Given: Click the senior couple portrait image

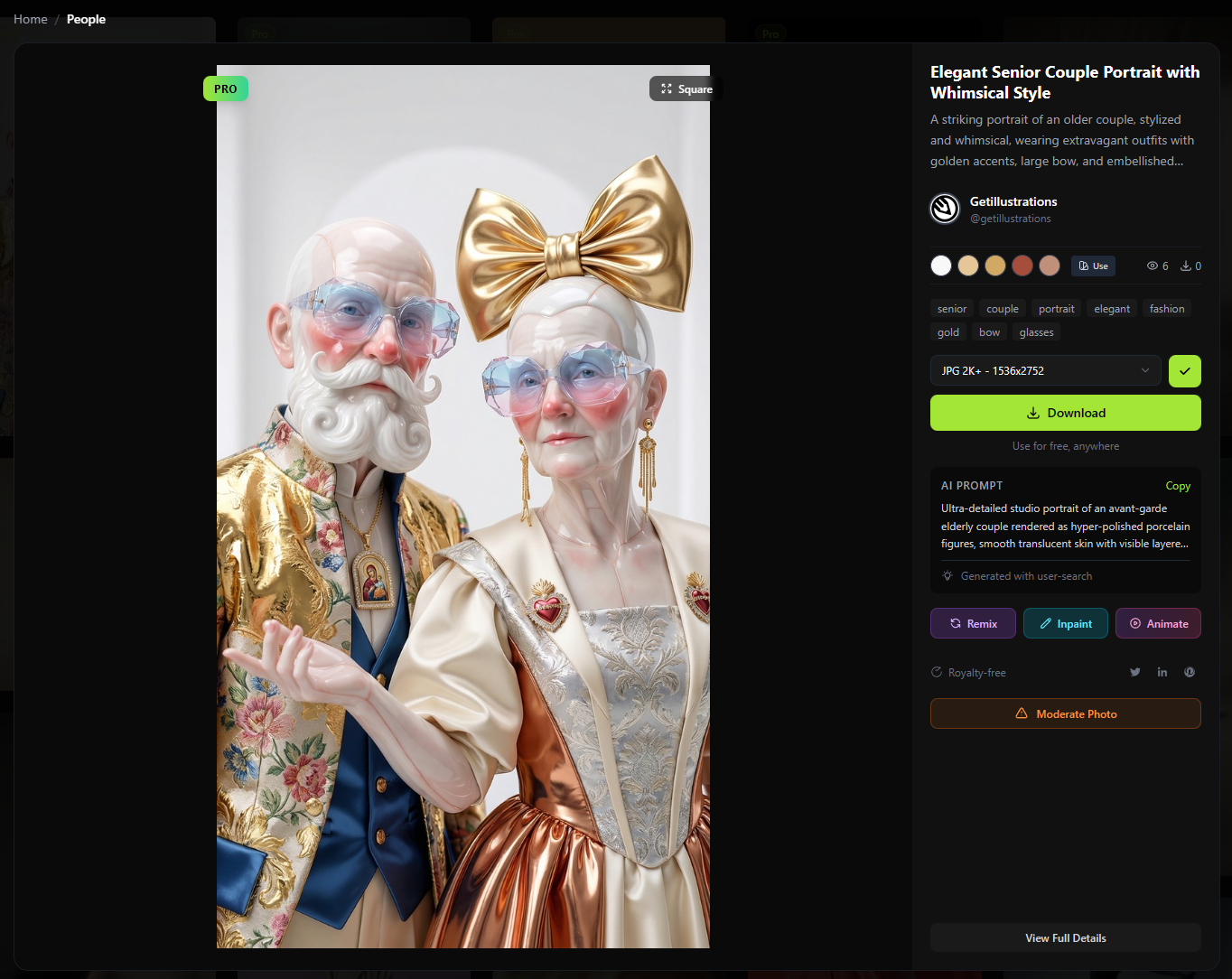Looking at the screenshot, I should 462,506.
